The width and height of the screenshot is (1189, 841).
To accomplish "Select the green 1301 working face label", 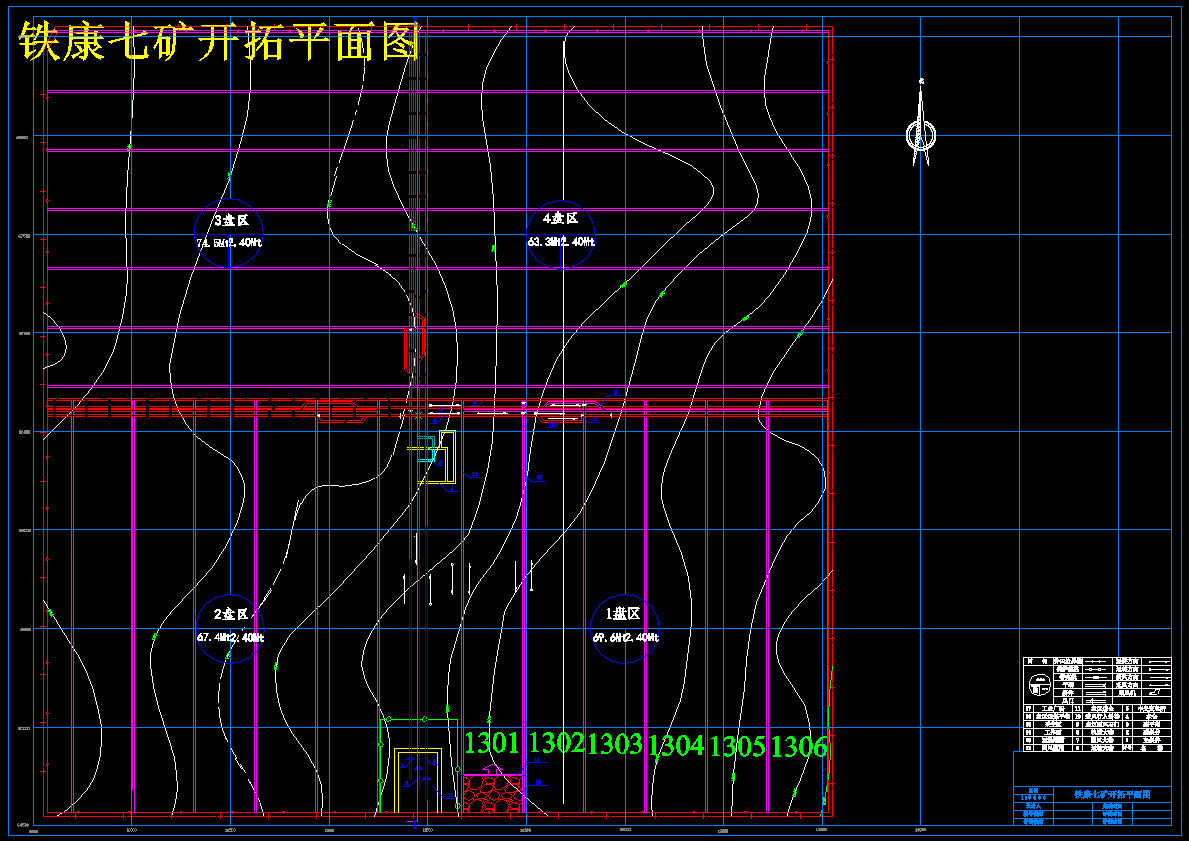I will (x=491, y=743).
